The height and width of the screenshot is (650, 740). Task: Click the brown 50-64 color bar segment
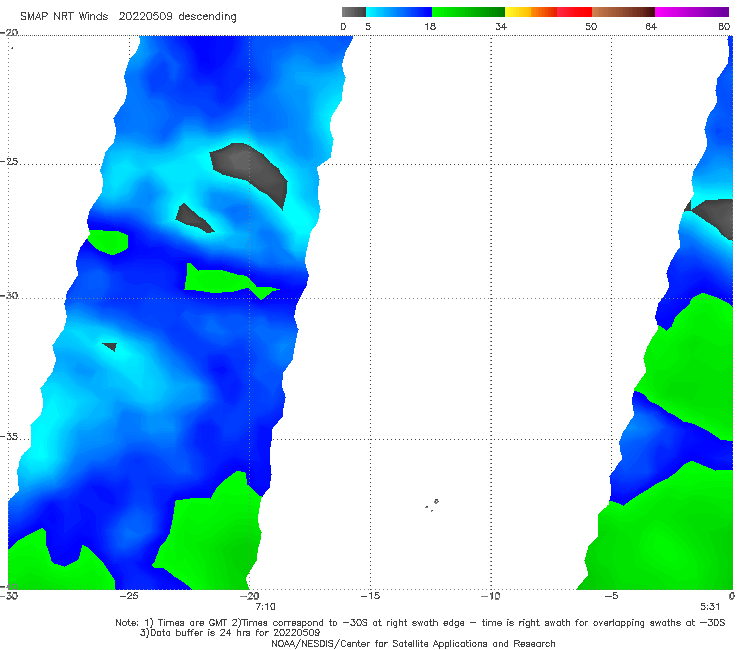point(623,12)
